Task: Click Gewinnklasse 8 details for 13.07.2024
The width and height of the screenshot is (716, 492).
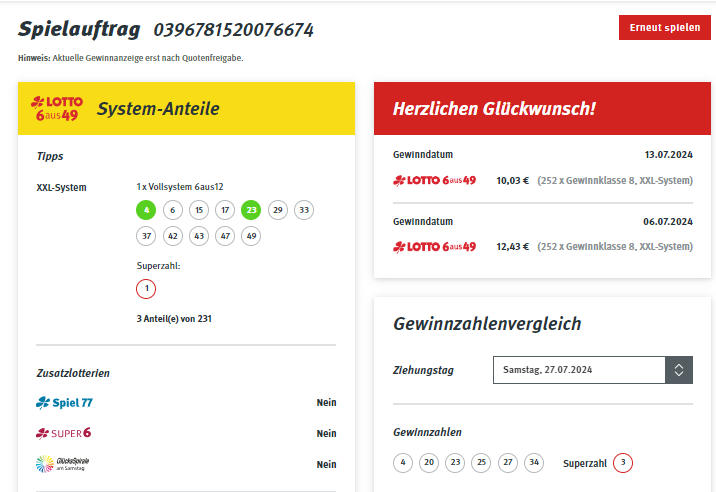Action: coord(615,180)
